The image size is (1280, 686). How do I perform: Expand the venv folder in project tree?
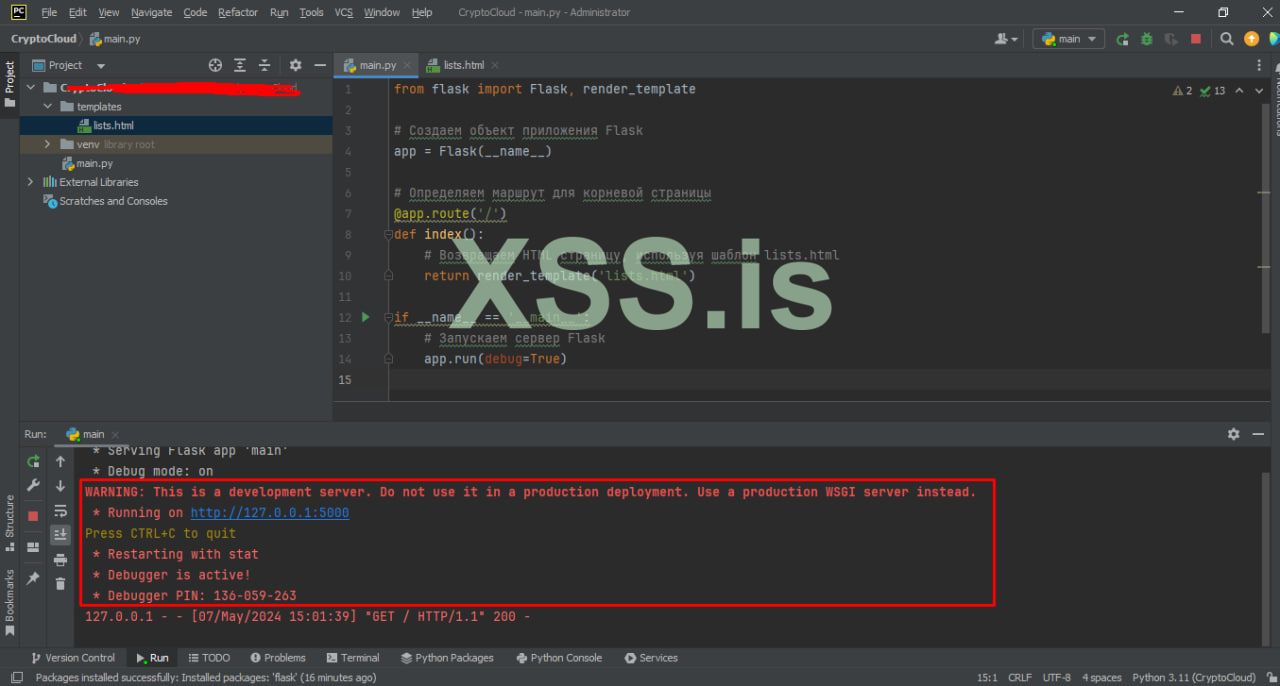48,144
